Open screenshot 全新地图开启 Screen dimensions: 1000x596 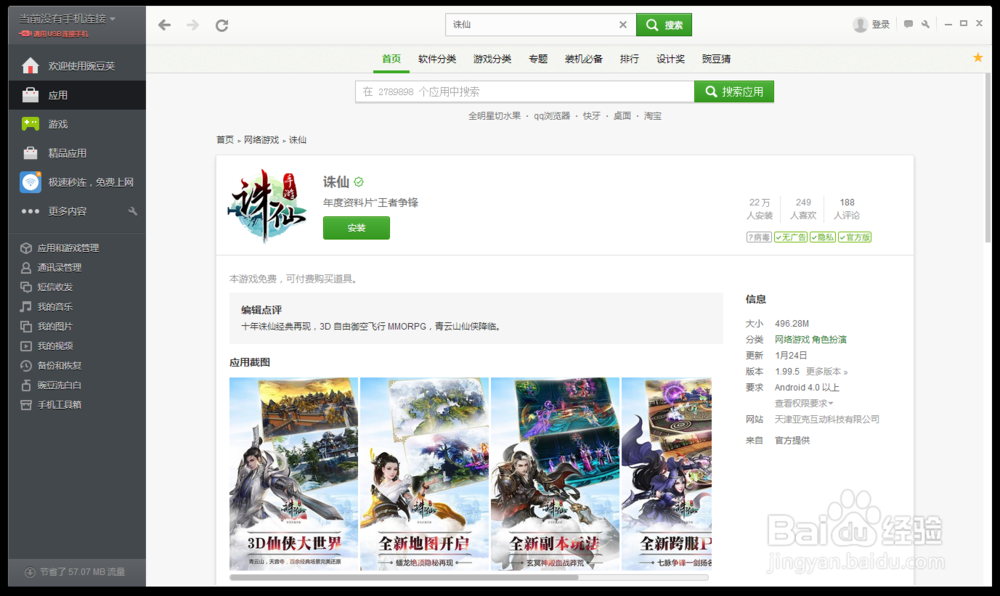[424, 474]
